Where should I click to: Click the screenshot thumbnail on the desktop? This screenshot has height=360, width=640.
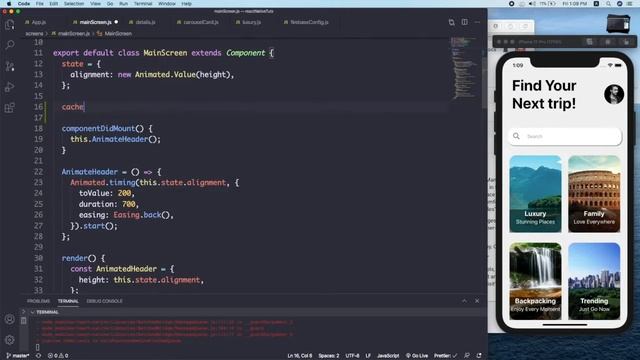tap(618, 24)
